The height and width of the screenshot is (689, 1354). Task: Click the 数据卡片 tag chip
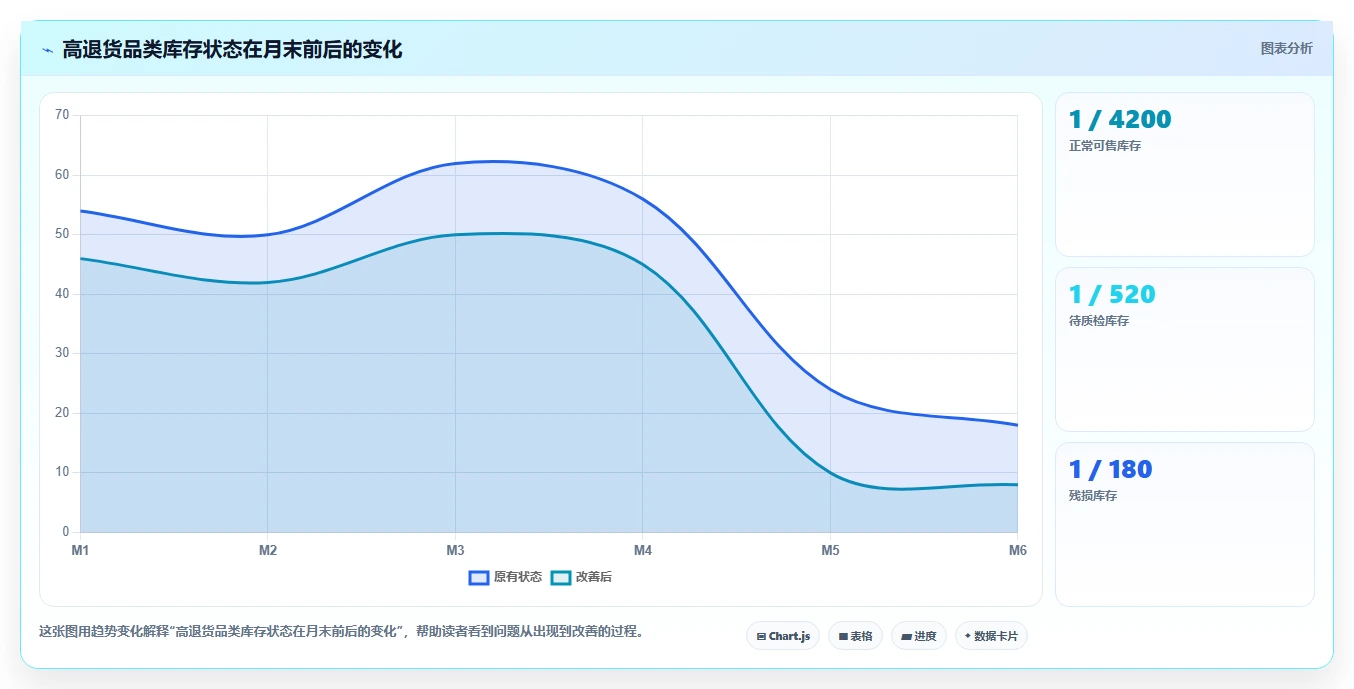coord(991,636)
